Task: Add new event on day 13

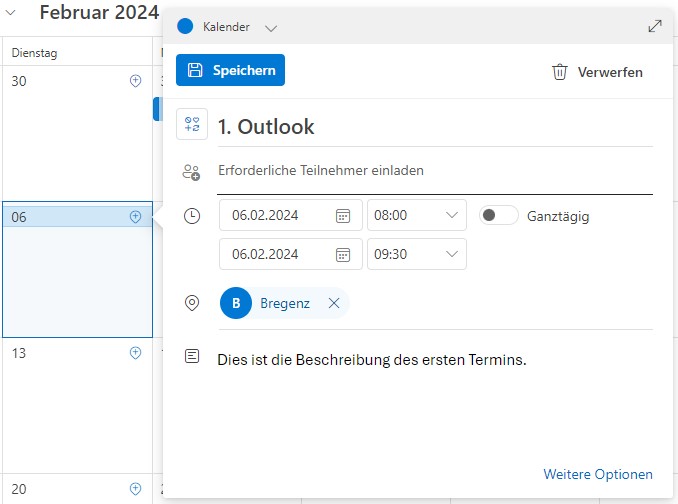Action: (x=136, y=353)
